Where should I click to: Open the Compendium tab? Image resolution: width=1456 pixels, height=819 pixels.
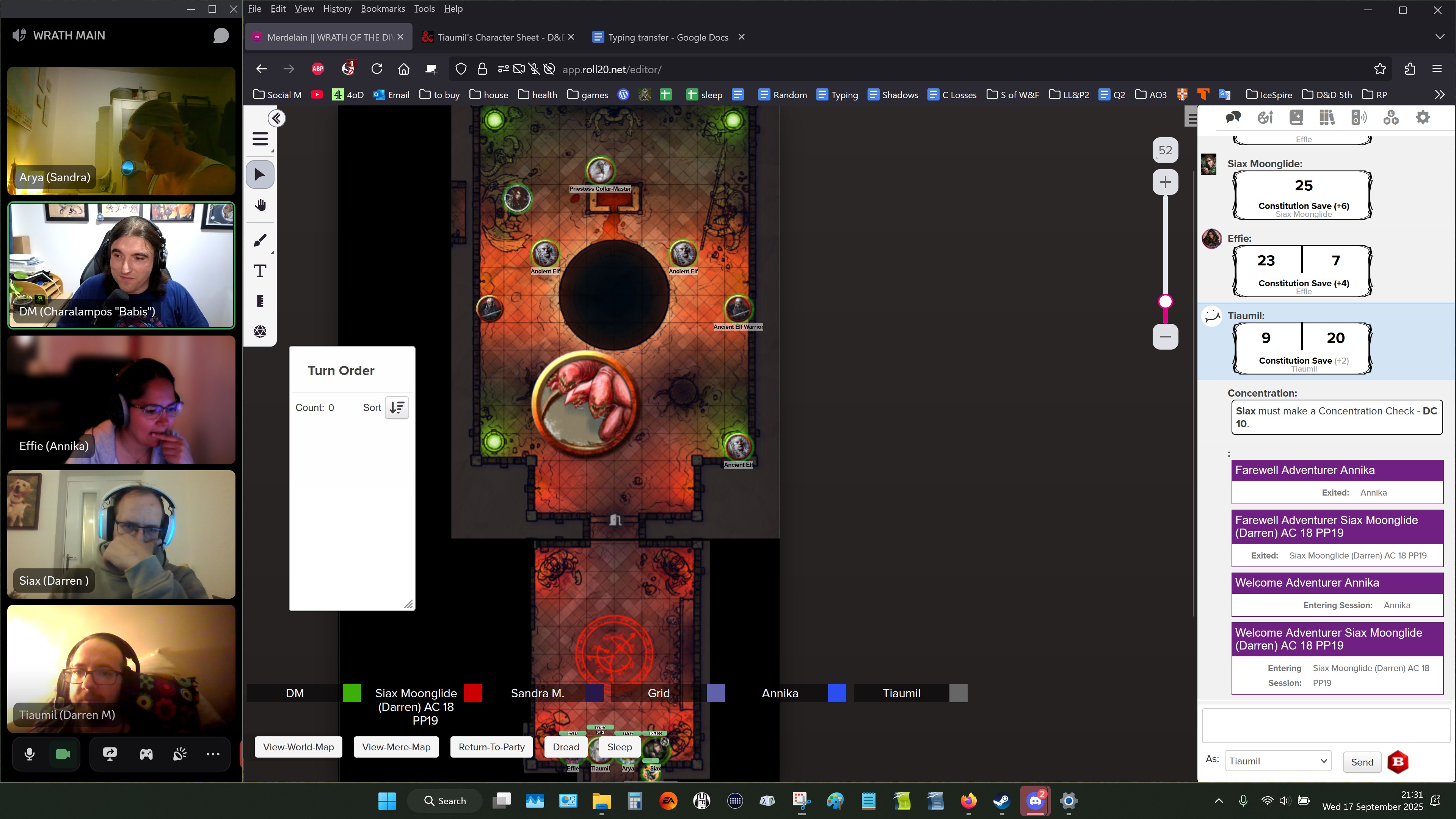tap(1327, 118)
